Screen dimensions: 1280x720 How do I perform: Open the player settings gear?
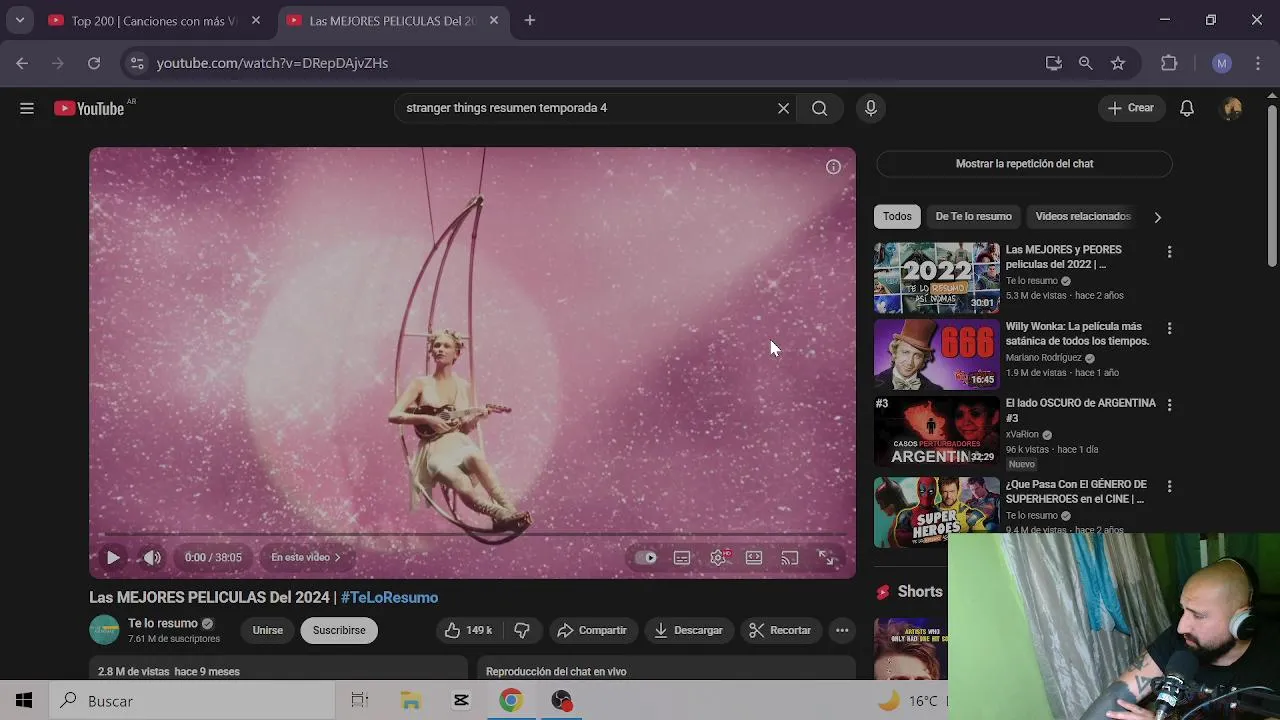point(718,558)
